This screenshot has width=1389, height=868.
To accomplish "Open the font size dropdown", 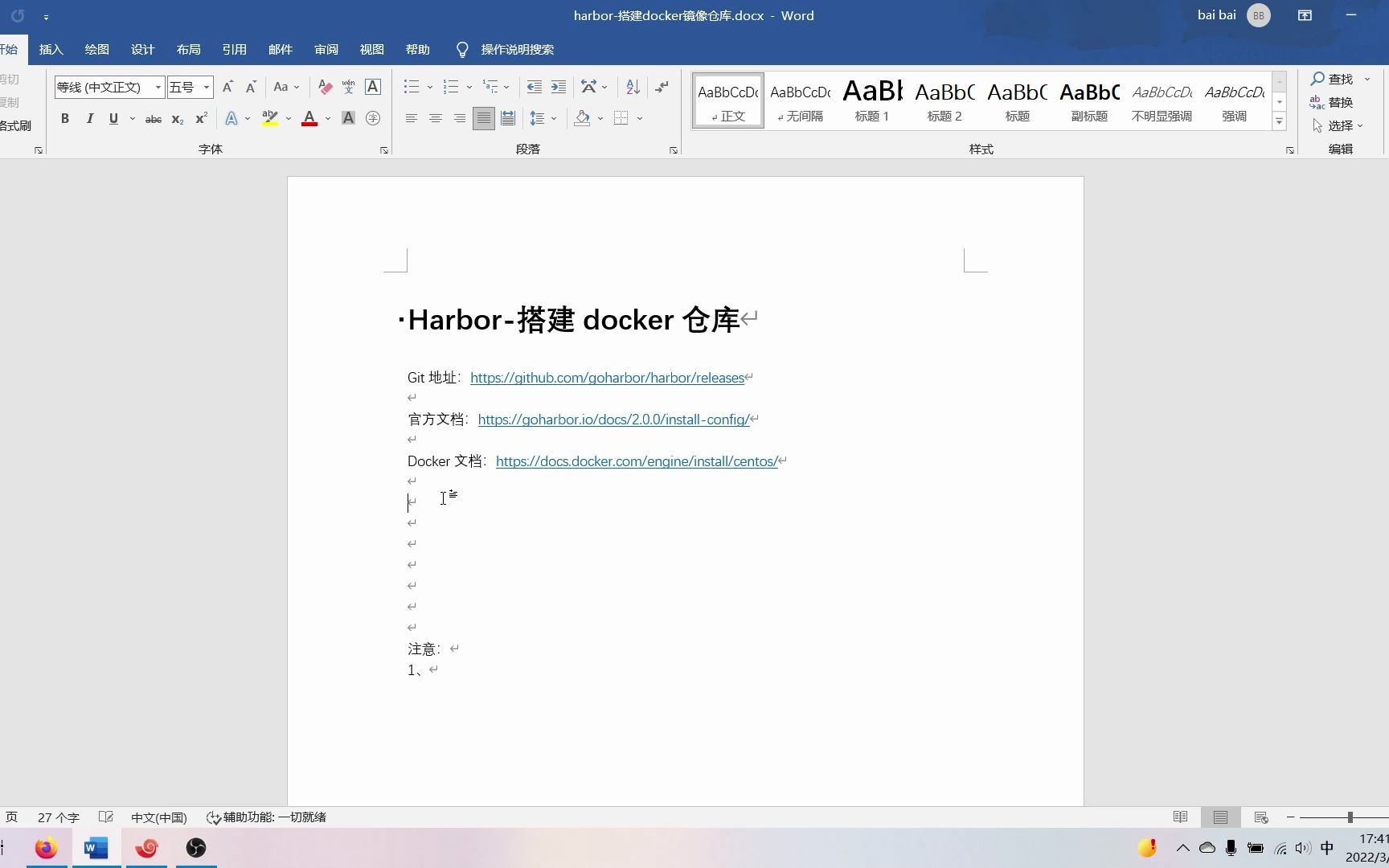I will pos(207,88).
